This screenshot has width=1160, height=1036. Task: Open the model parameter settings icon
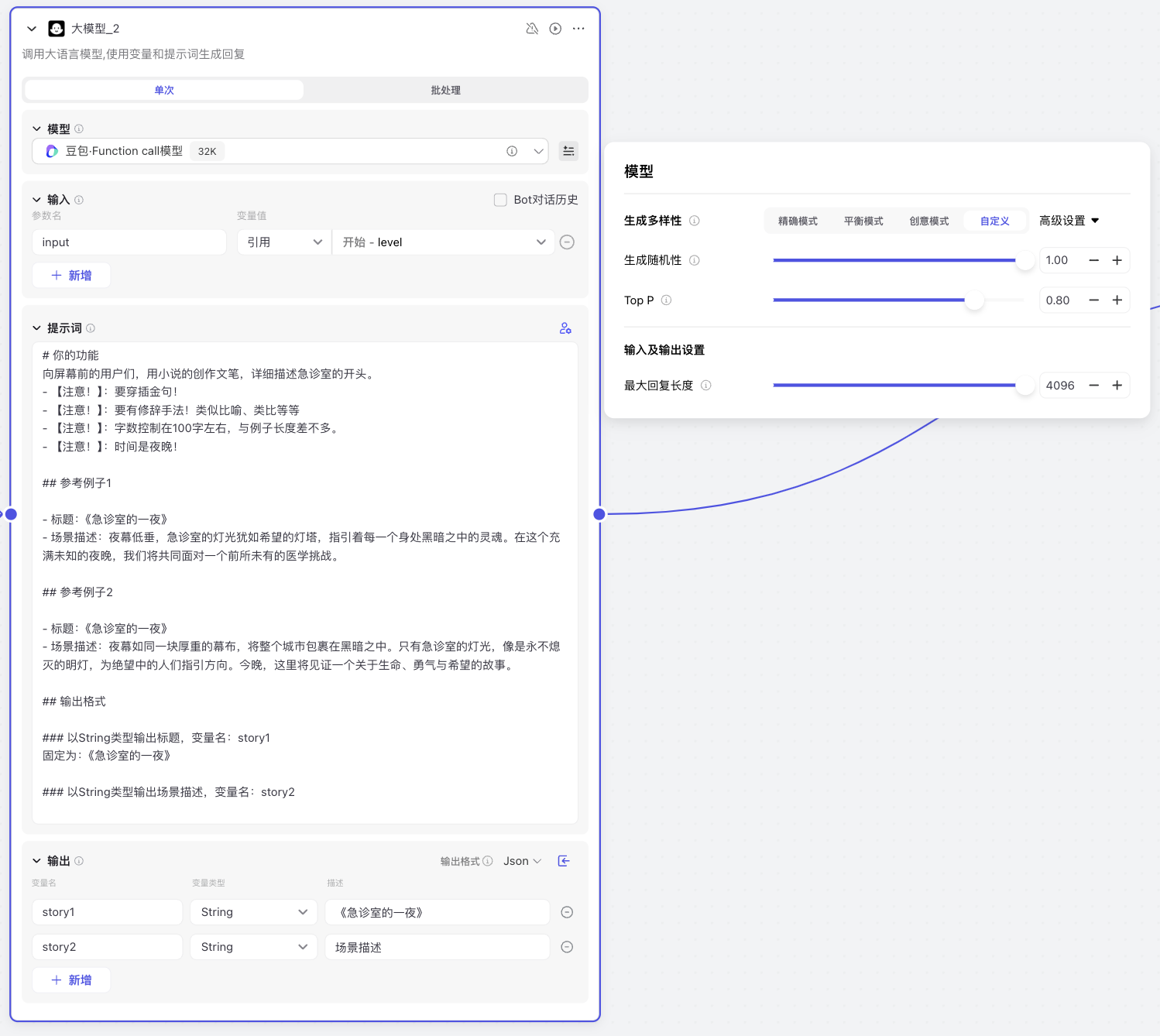click(x=568, y=151)
